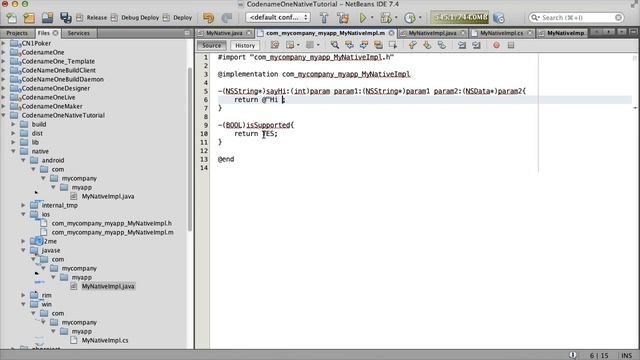
Task: Click the Shift Line Right icon
Action: [476, 45]
